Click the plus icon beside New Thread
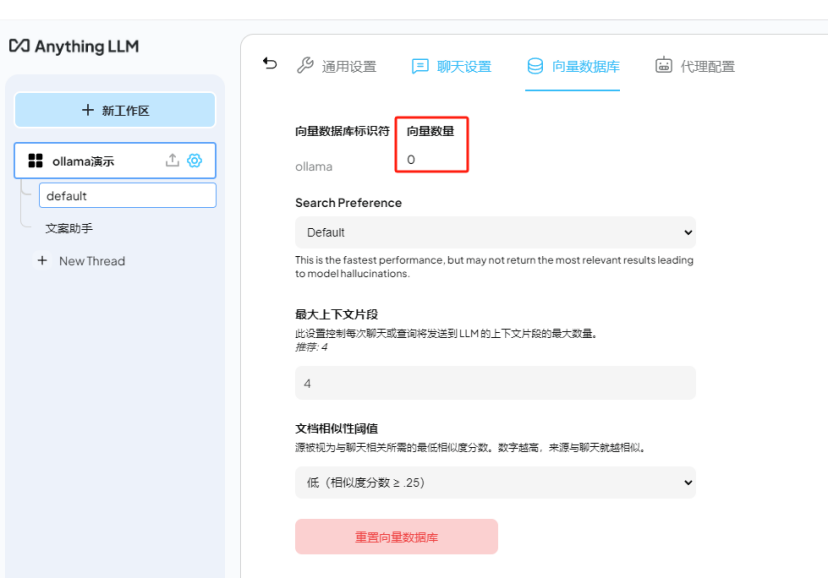 42,261
